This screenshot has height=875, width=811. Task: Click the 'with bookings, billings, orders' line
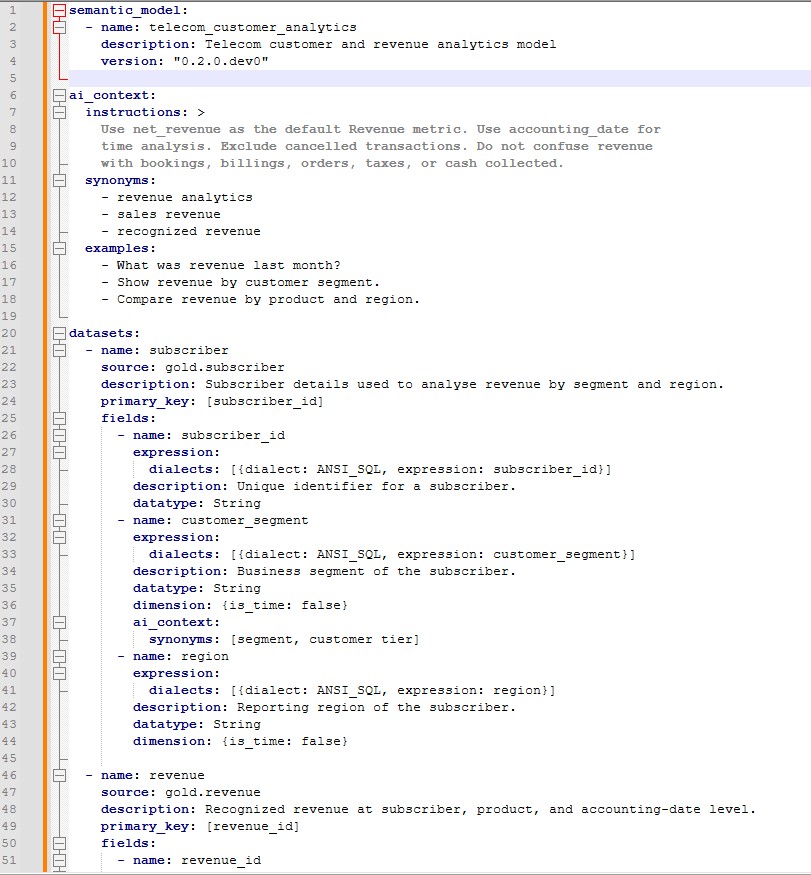333,164
